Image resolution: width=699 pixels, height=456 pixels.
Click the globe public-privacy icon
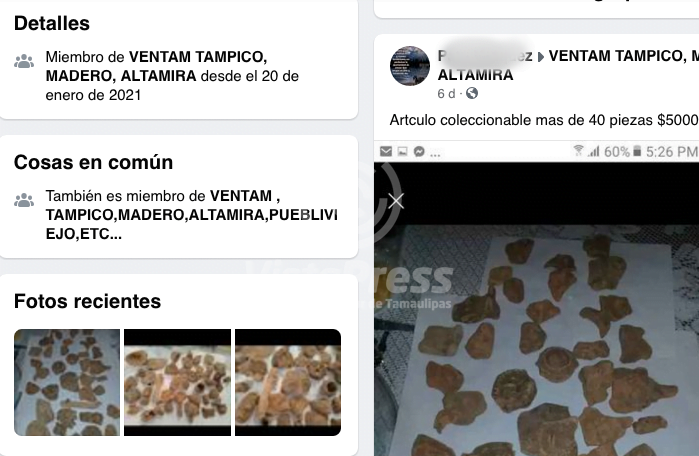(x=472, y=93)
